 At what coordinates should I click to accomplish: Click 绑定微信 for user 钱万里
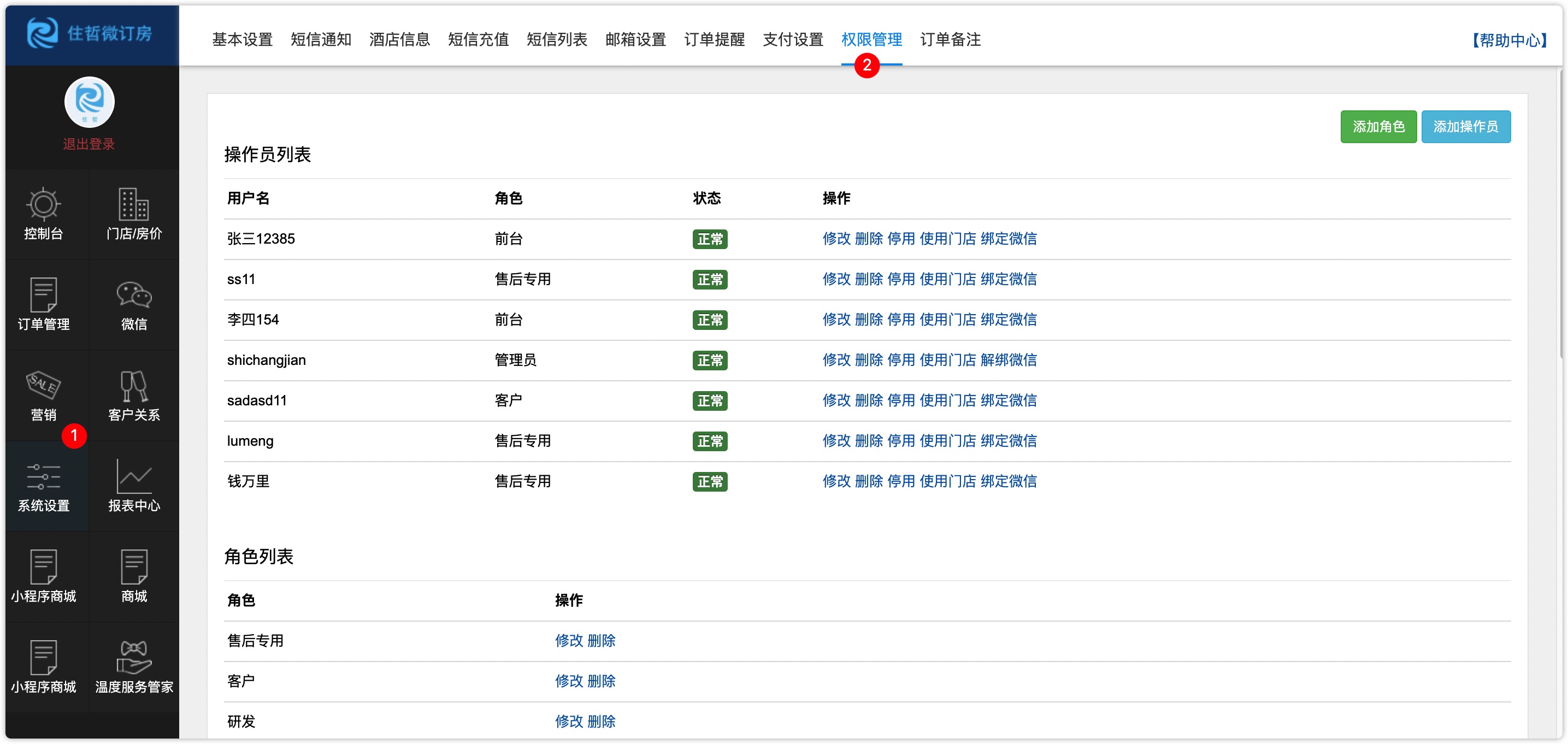click(1009, 481)
